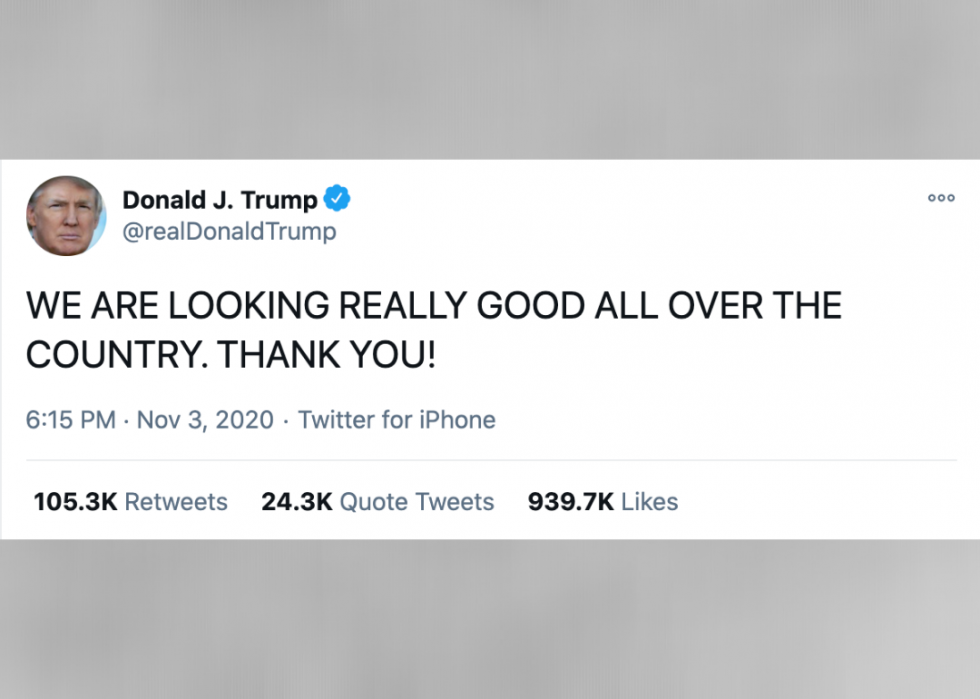The width and height of the screenshot is (980, 699).
Task: Click the 105.3K retweet count number
Action: (x=75, y=502)
